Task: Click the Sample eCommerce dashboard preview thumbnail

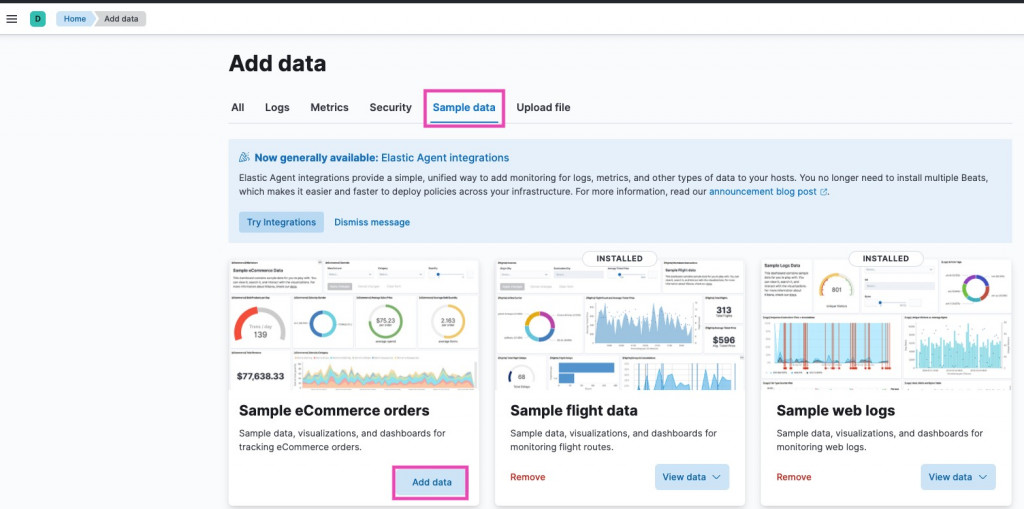Action: click(x=354, y=325)
